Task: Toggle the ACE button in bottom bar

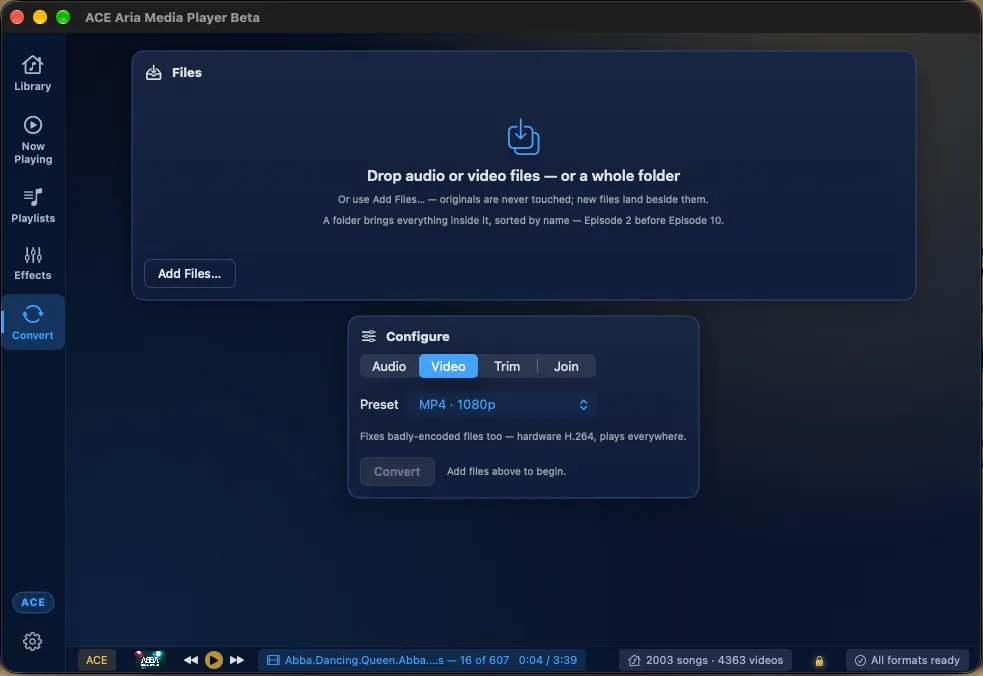Action: 97,660
